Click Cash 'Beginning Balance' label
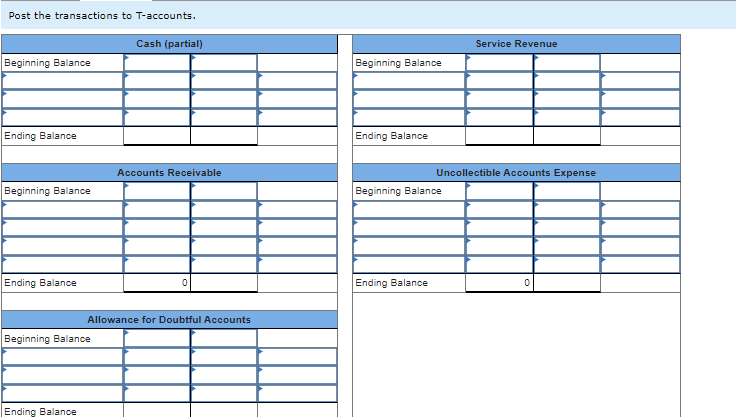 click(47, 63)
